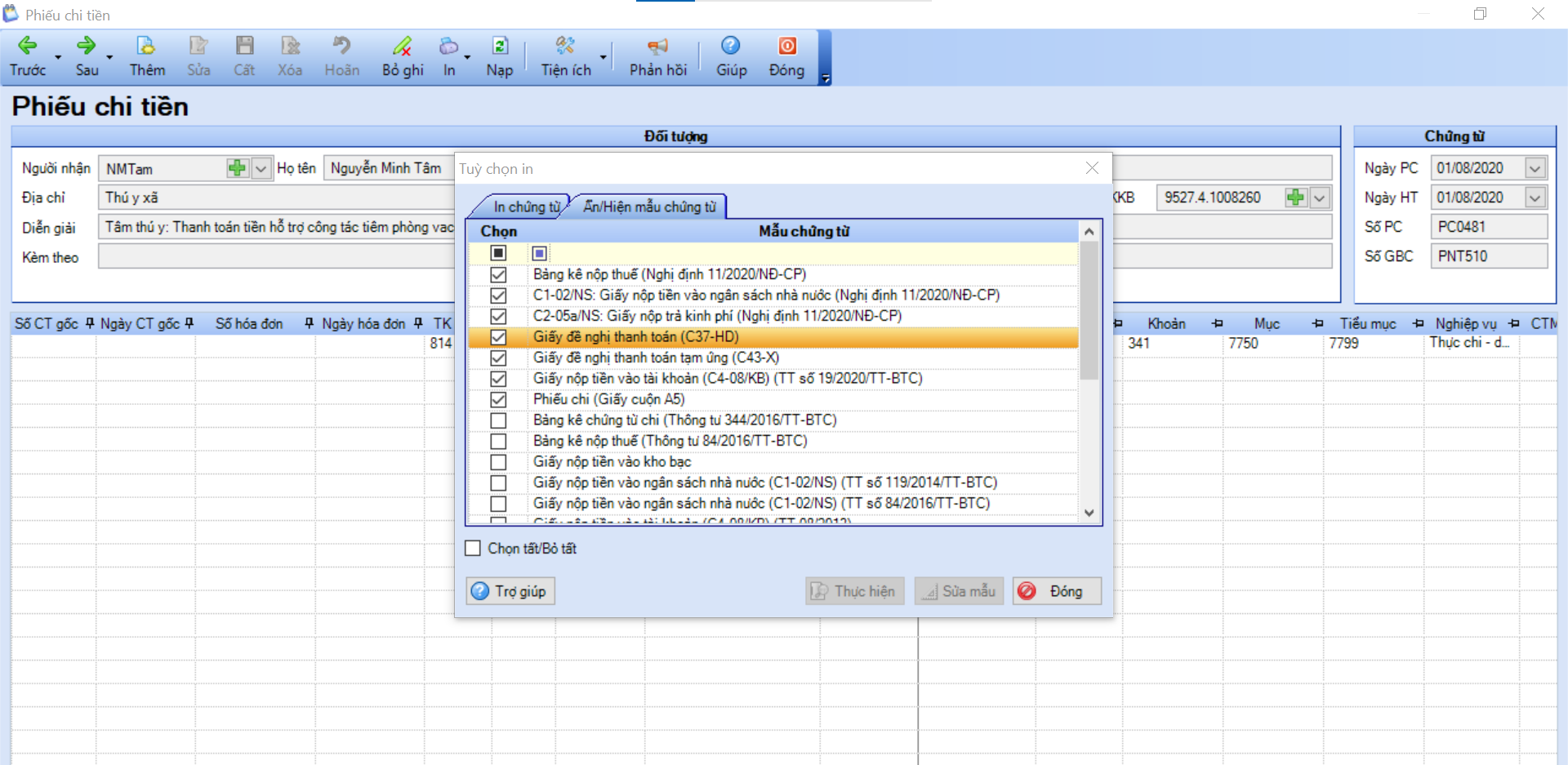Uncheck Giấy đề nghị thanh toán (C37-HD)
1568x765 pixels.
coord(498,337)
